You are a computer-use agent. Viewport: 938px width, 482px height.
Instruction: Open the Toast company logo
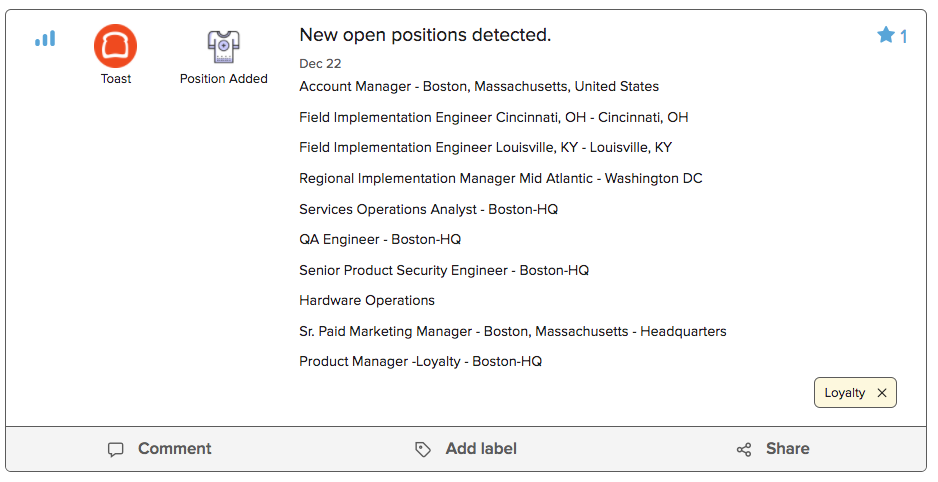tap(116, 46)
